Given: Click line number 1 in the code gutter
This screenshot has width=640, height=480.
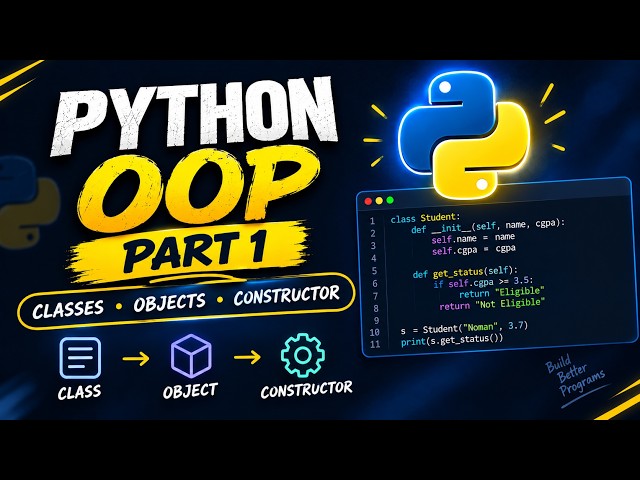Looking at the screenshot, I should pyautogui.click(x=372, y=221).
